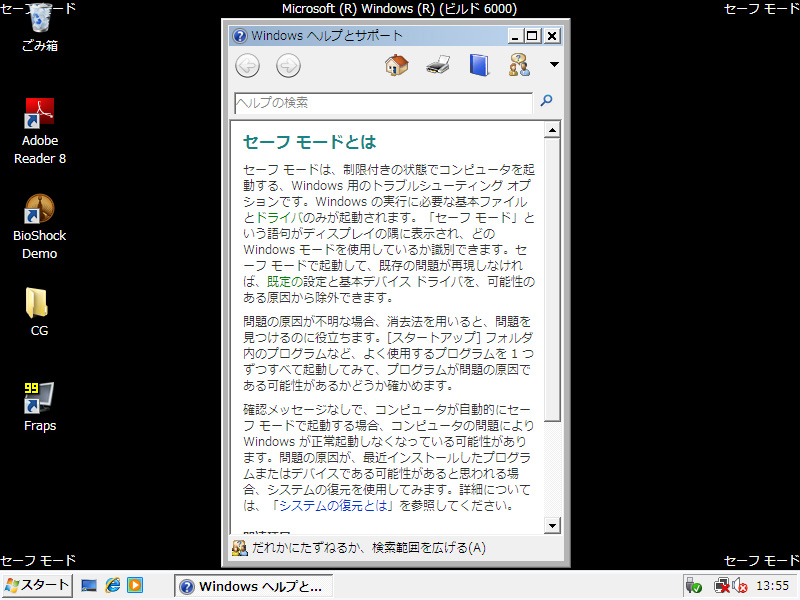Open the Browse Help book icon

coord(479,66)
